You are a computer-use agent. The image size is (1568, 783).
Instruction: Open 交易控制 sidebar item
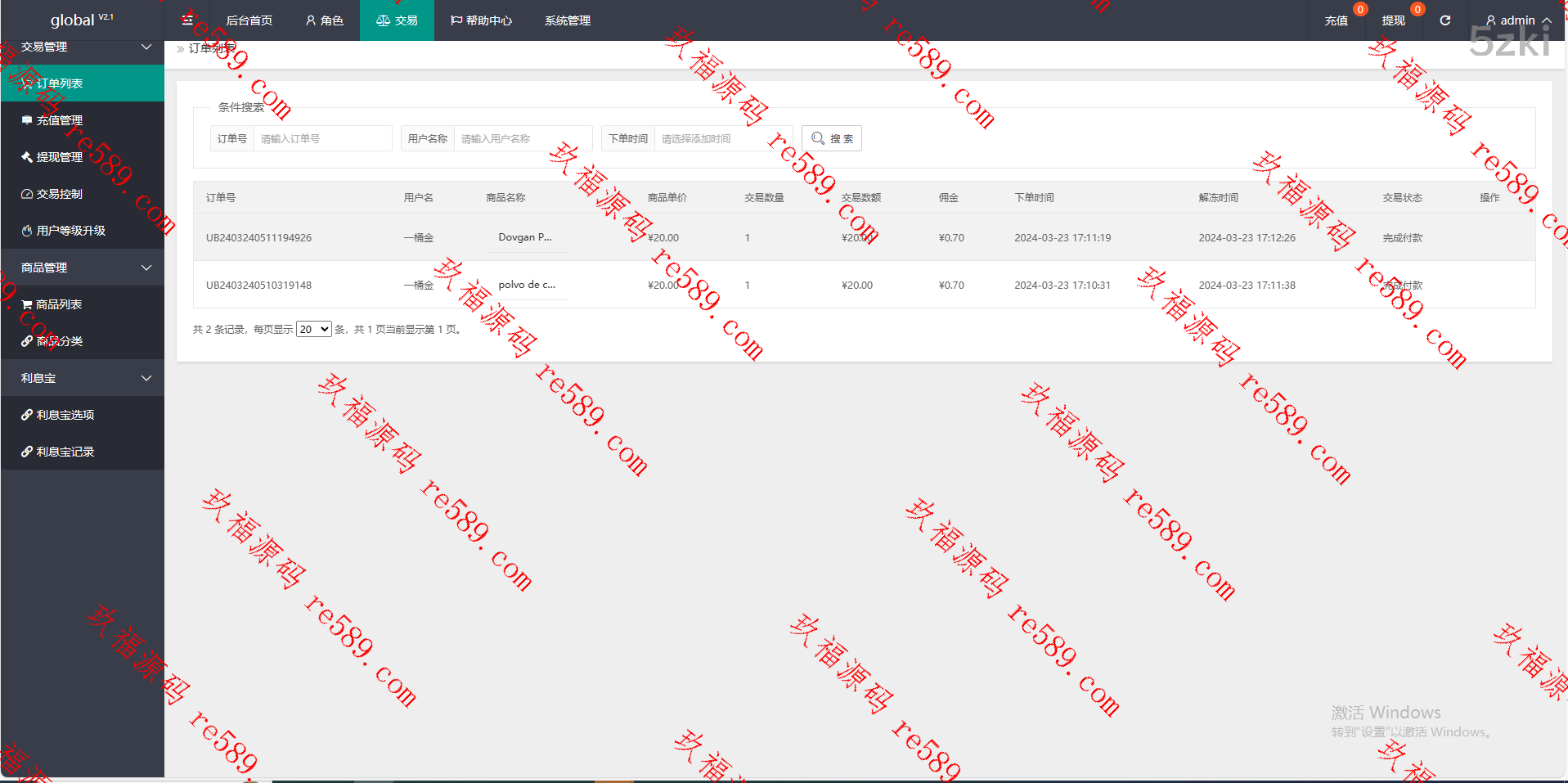[59, 194]
